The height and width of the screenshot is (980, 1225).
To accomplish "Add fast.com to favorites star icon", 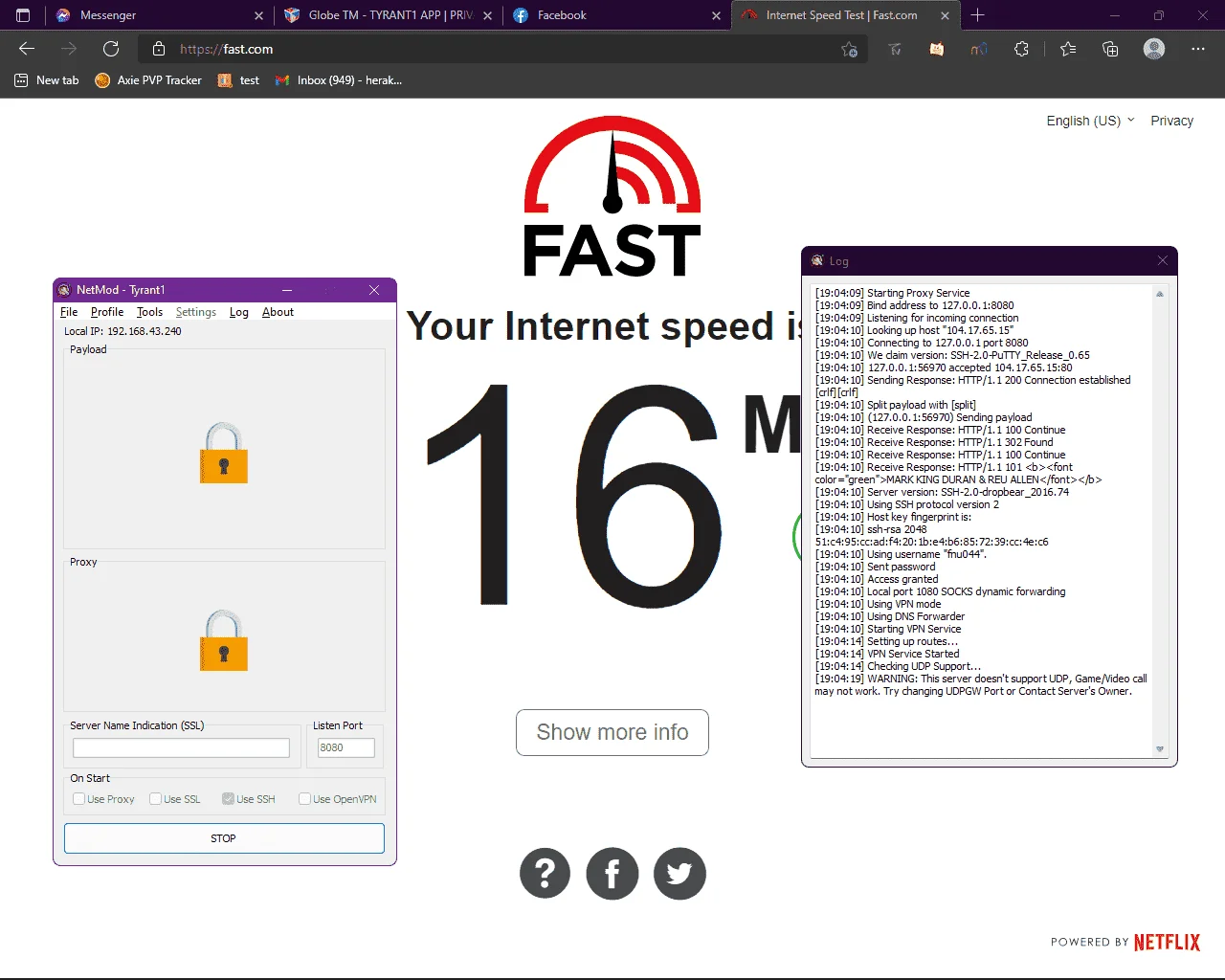I will tap(849, 49).
